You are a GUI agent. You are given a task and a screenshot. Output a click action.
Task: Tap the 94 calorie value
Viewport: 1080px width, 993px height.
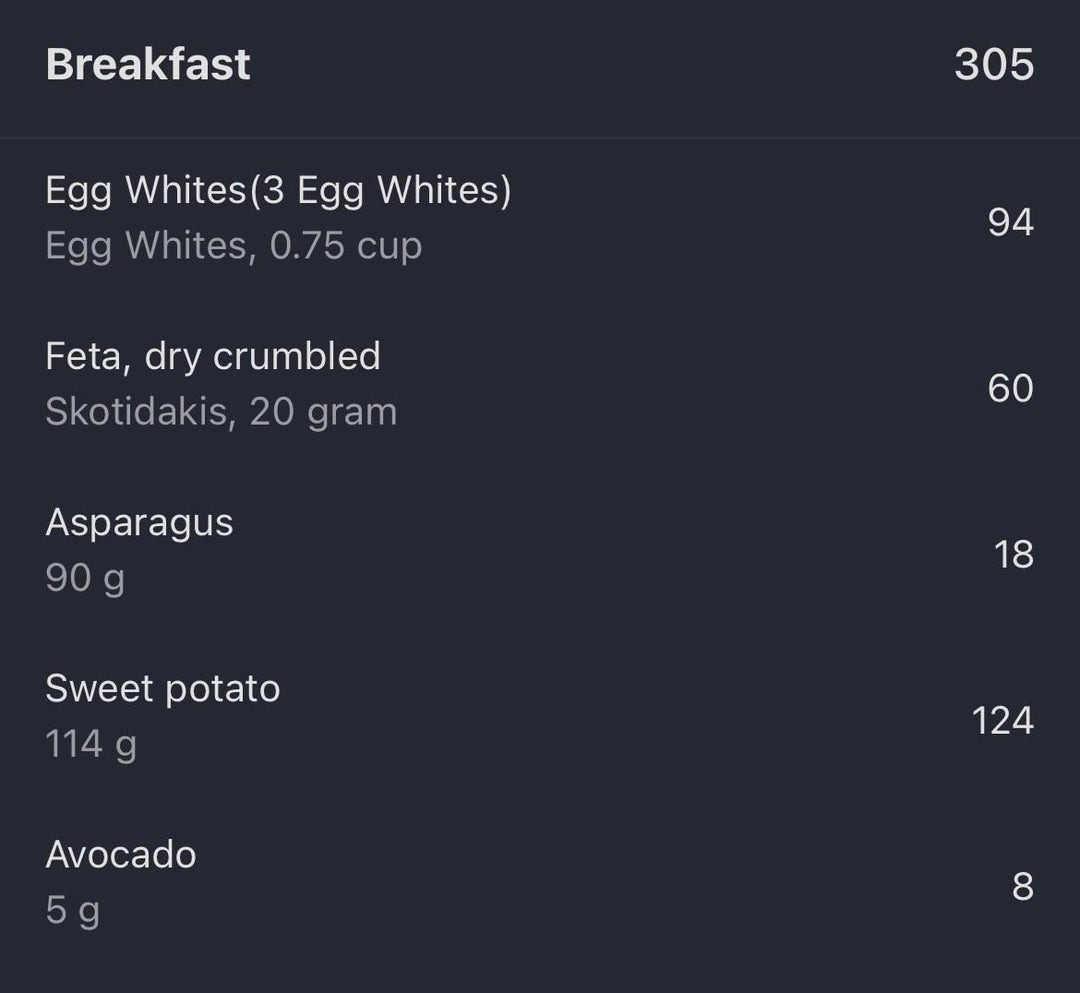pos(1010,221)
